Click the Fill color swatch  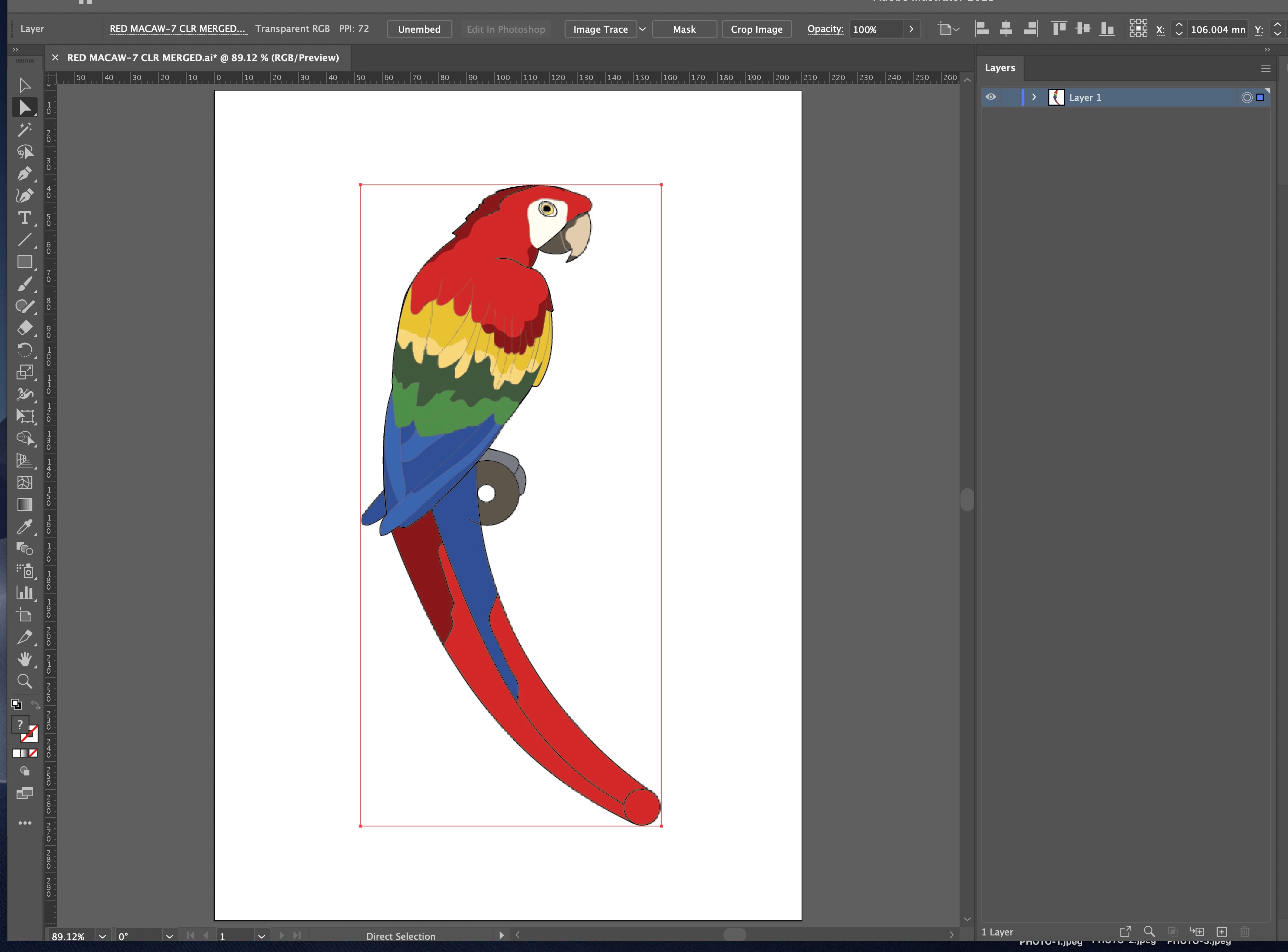coord(20,725)
